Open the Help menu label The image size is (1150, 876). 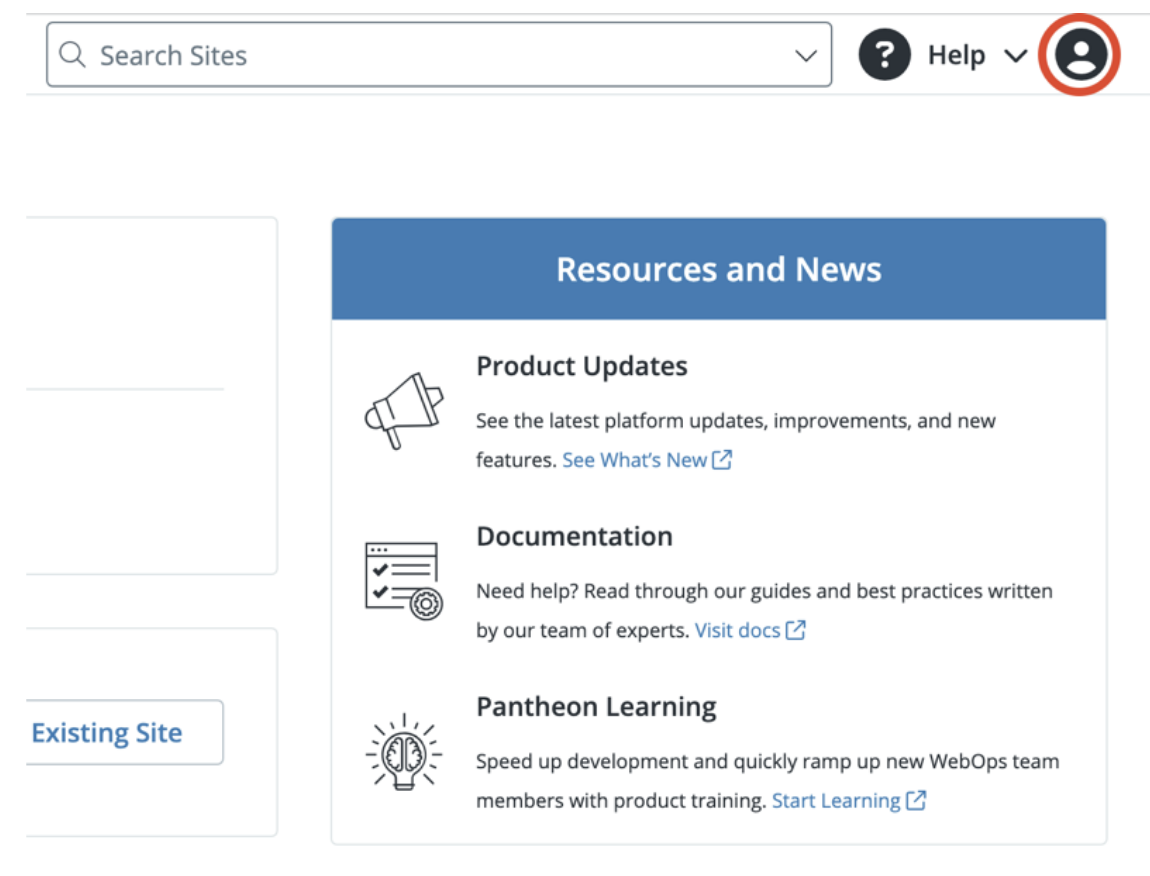[956, 56]
